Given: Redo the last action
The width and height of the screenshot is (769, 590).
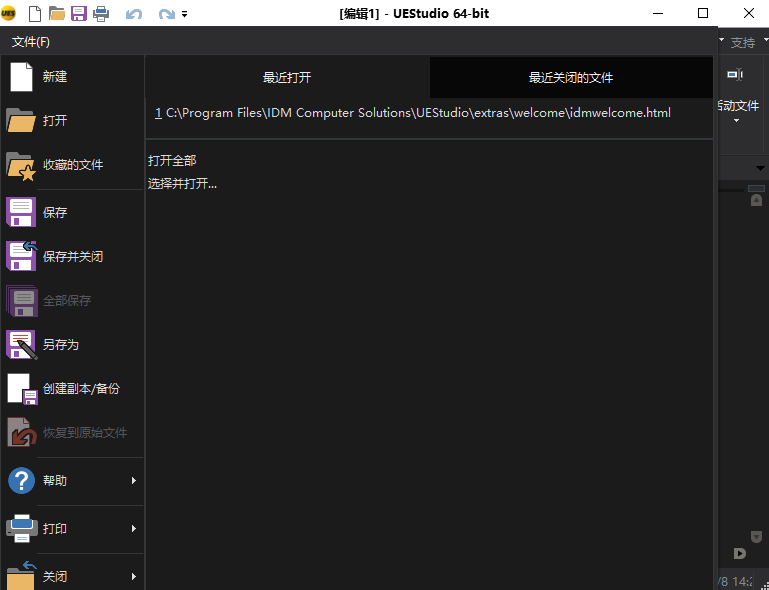Looking at the screenshot, I should (167, 14).
